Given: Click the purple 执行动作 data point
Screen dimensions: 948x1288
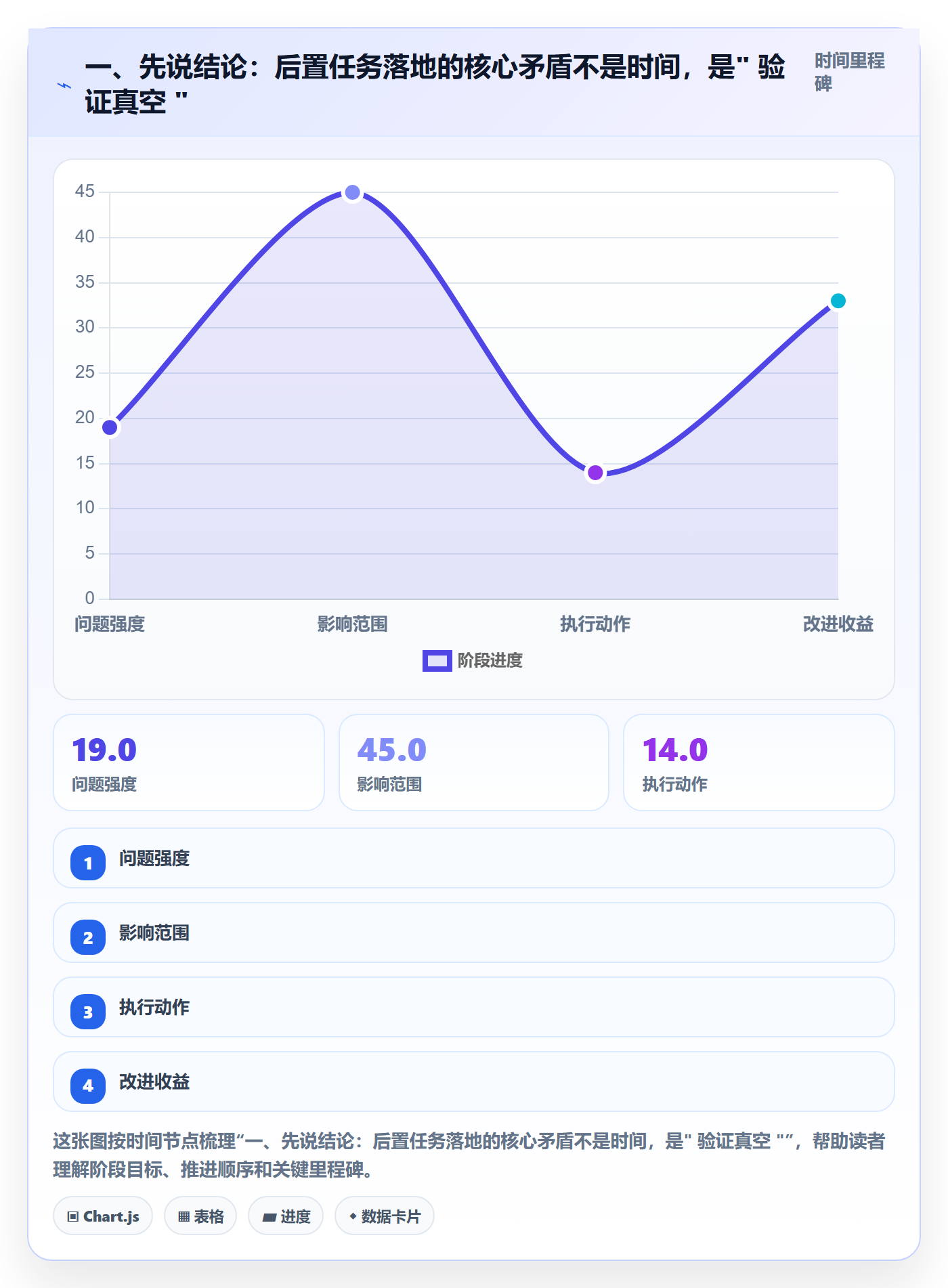Looking at the screenshot, I should (595, 473).
